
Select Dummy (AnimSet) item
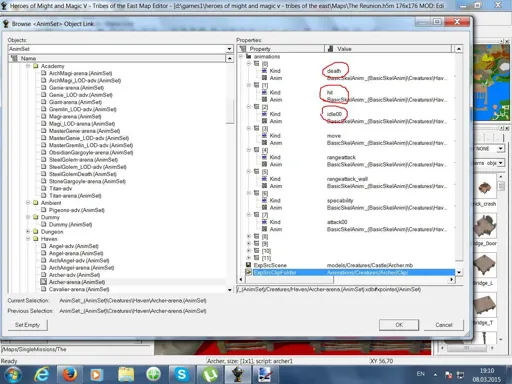[70, 224]
